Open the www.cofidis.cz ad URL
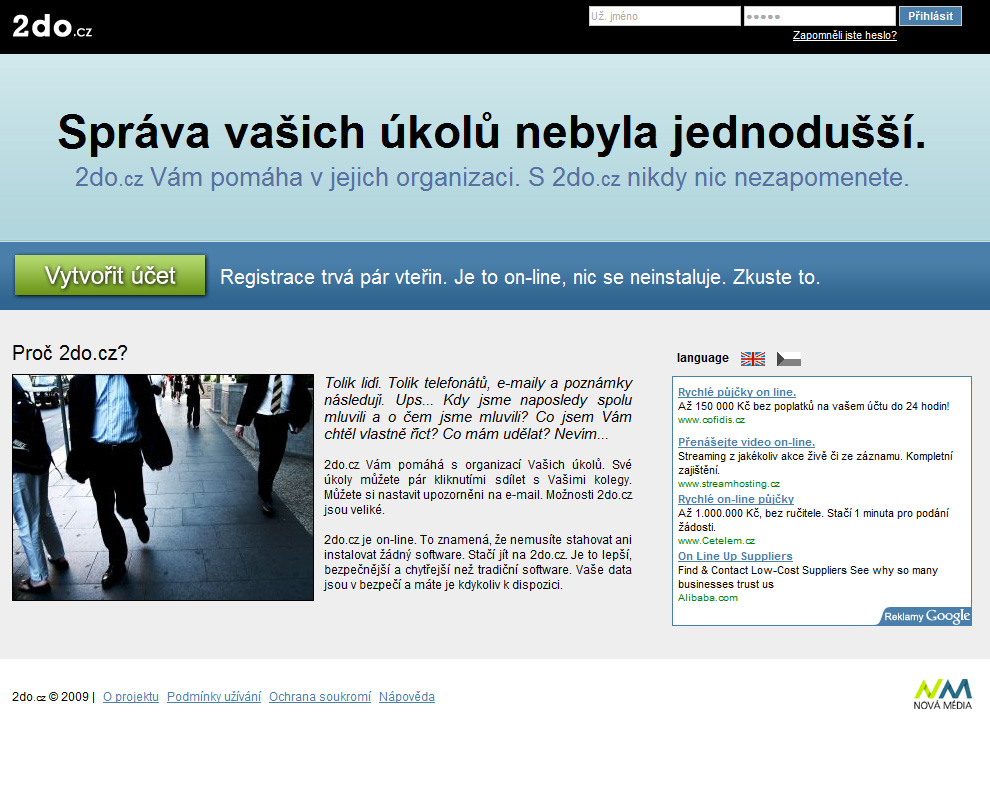The width and height of the screenshot is (990, 790). (712, 420)
